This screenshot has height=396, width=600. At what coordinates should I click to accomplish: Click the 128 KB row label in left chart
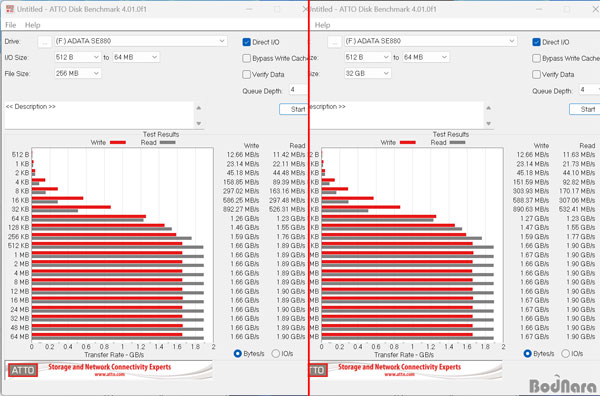pos(19,227)
